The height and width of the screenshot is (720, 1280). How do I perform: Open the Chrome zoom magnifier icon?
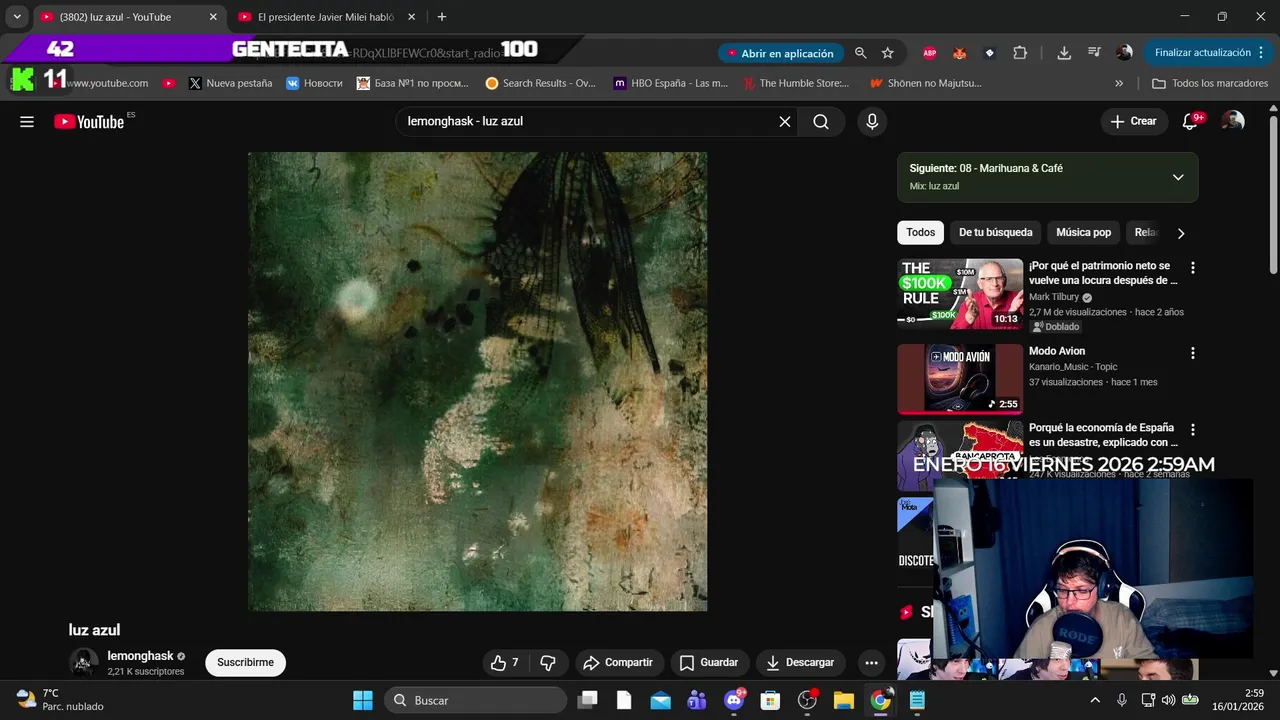(860, 53)
